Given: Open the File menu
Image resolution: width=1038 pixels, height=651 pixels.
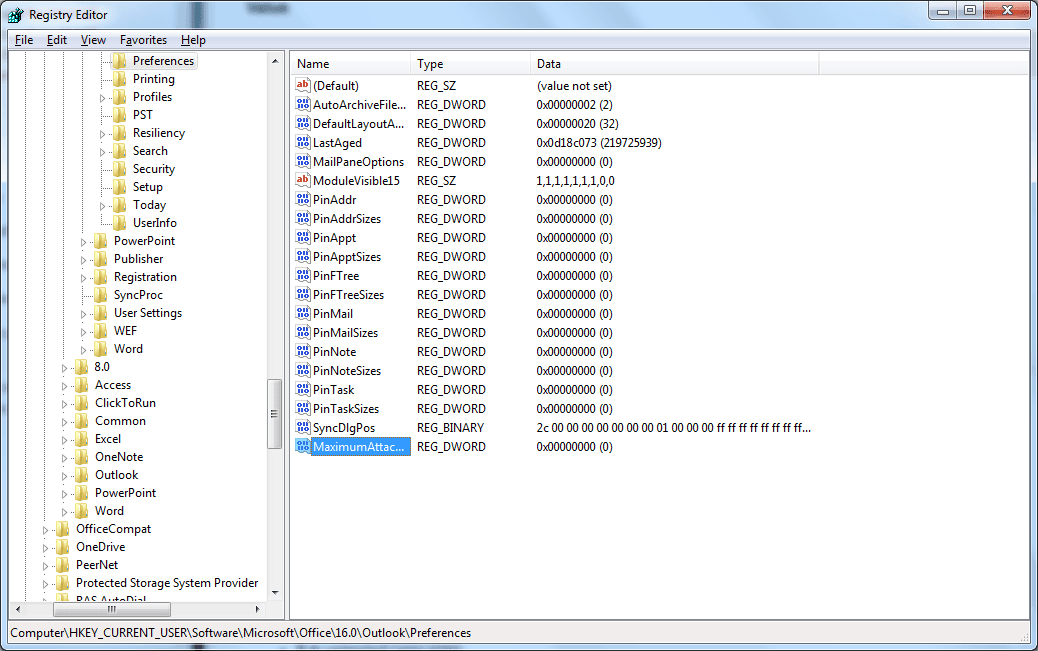Looking at the screenshot, I should pos(24,40).
